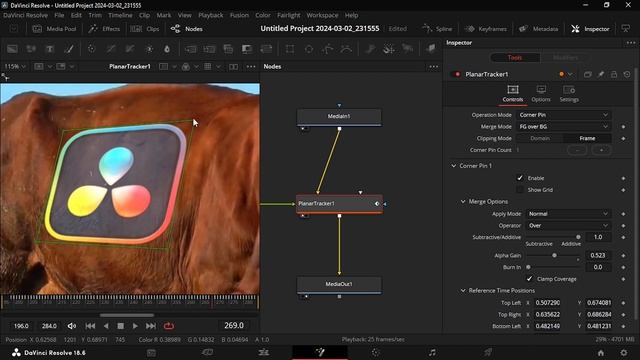Lock the PlanarTracker1 tool
This screenshot has width=640, height=360.
point(614,74)
